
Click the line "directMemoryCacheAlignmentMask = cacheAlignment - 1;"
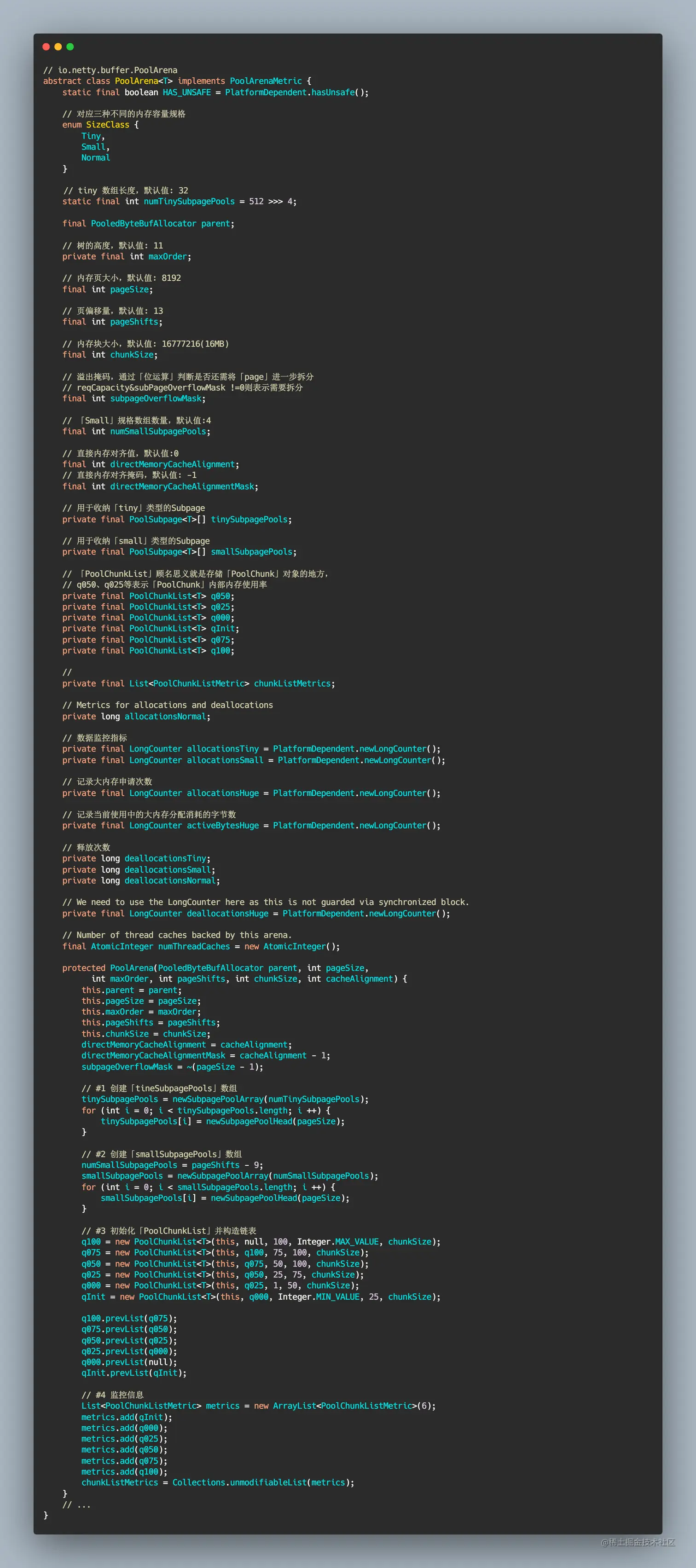pyautogui.click(x=206, y=1055)
